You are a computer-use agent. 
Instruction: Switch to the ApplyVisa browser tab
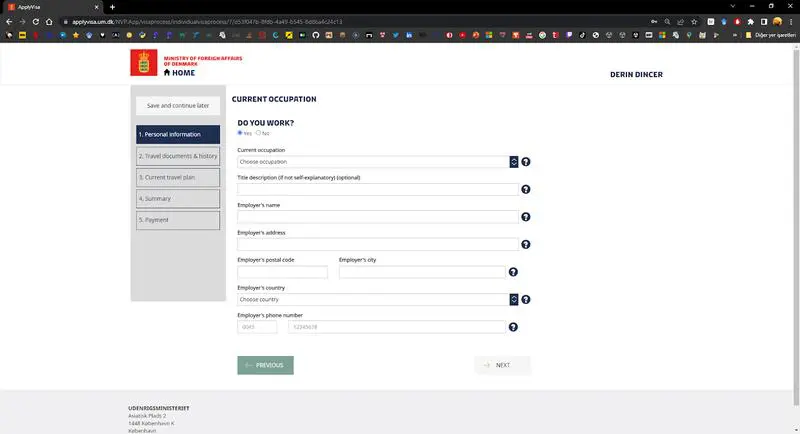51,7
